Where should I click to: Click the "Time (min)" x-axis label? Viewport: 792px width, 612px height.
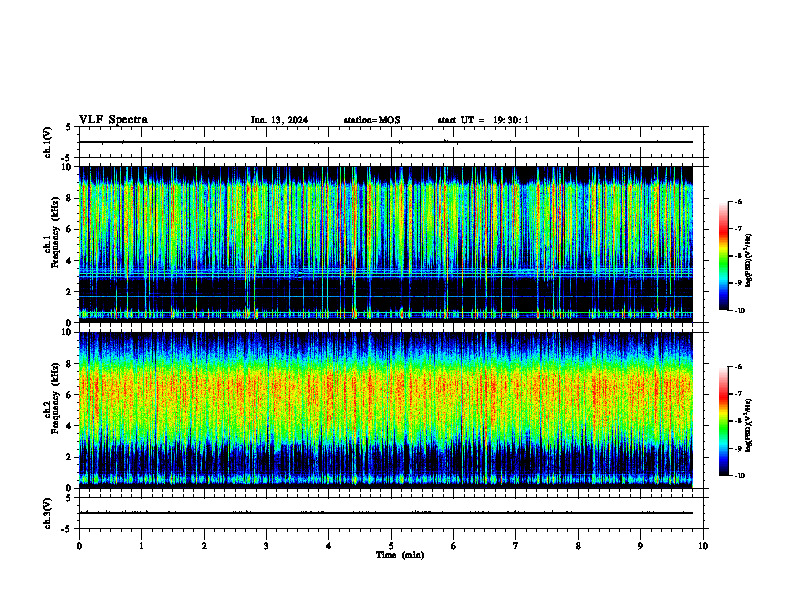400,555
